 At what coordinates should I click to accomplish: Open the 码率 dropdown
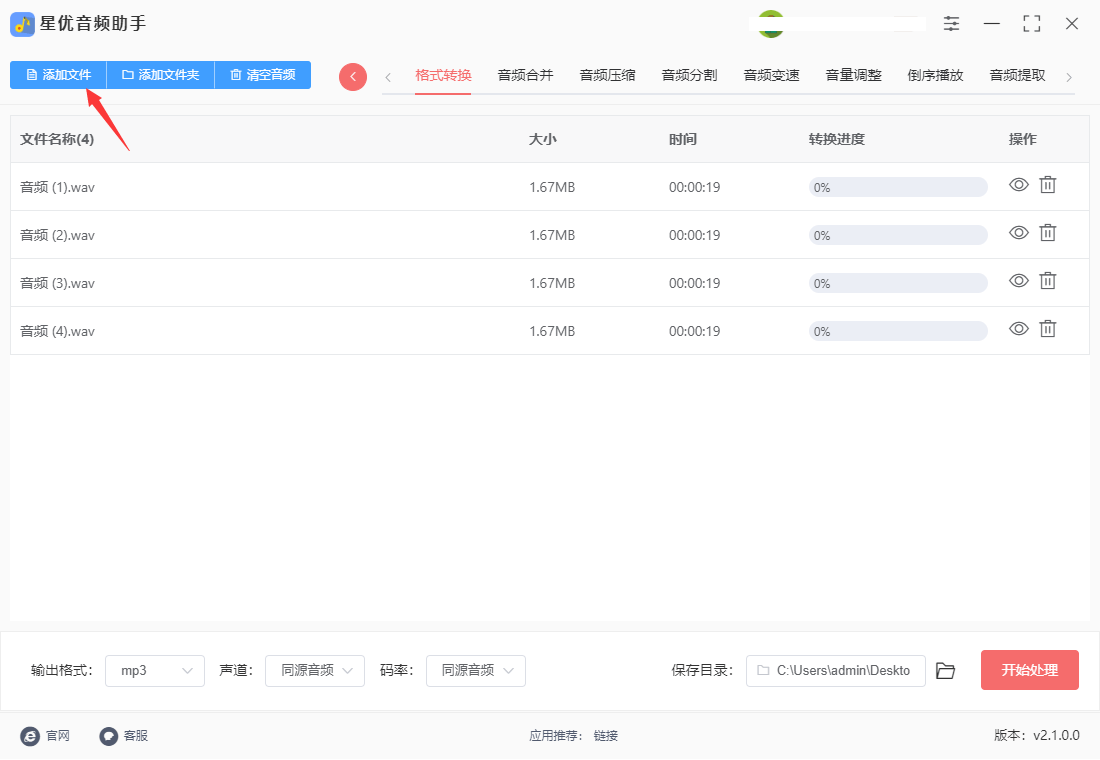tap(476, 671)
